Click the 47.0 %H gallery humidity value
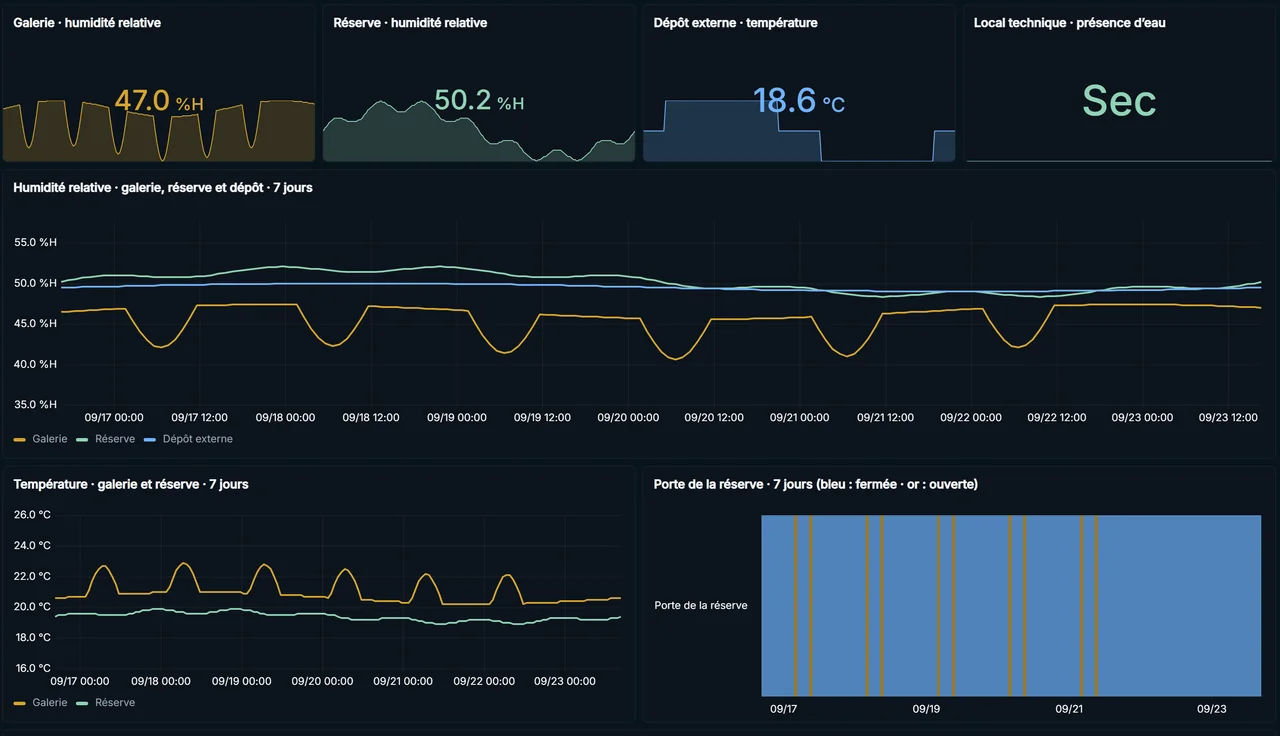 (159, 101)
